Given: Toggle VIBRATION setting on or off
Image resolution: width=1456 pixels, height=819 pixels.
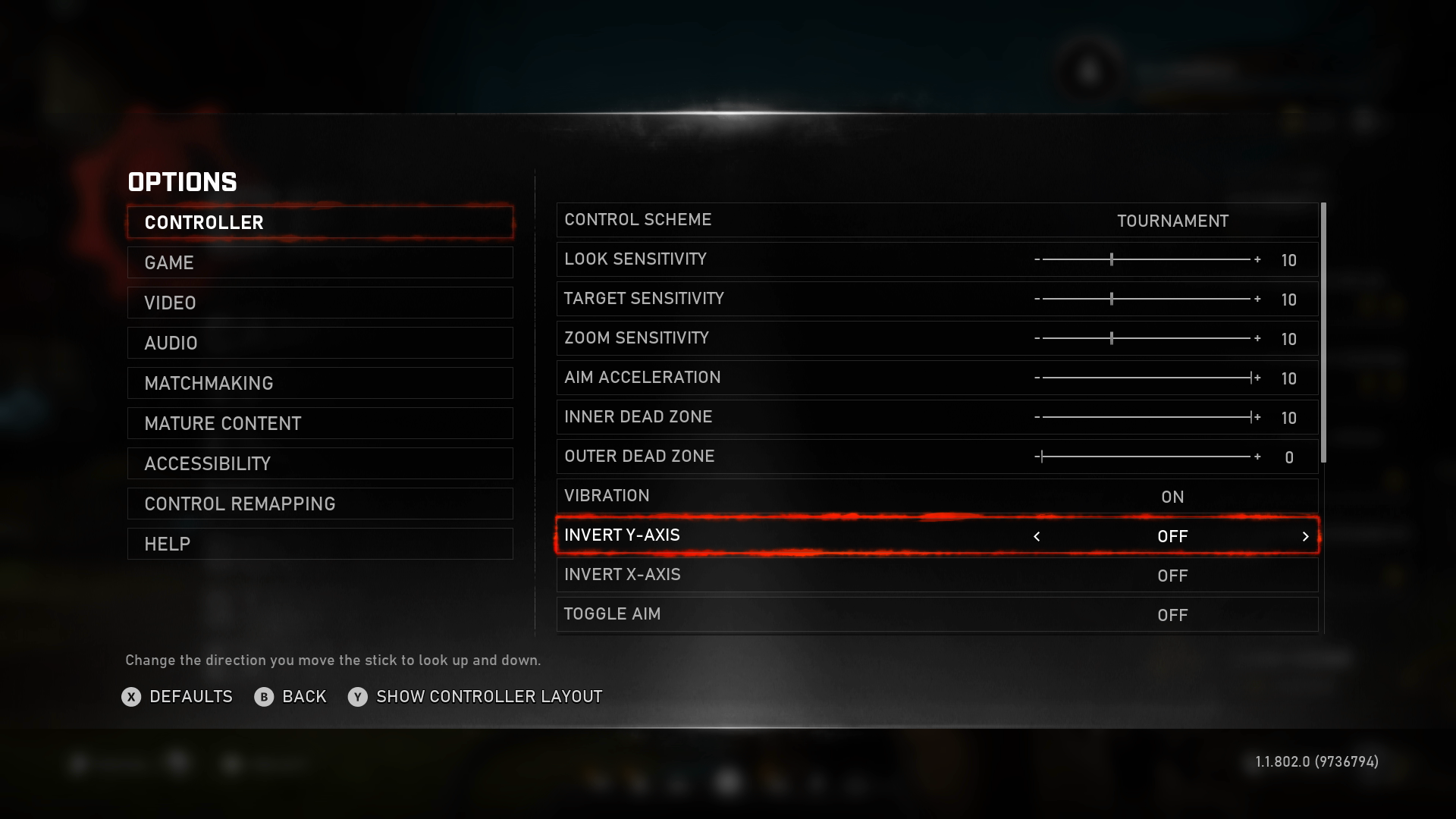Looking at the screenshot, I should pos(1172,496).
